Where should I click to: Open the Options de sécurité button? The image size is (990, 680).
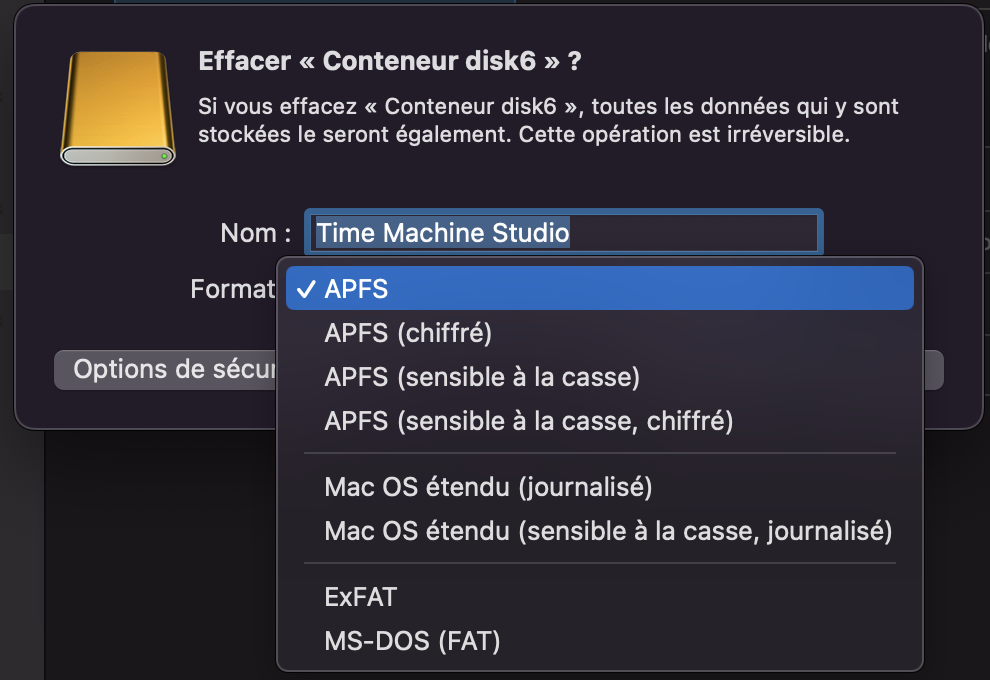(x=165, y=370)
